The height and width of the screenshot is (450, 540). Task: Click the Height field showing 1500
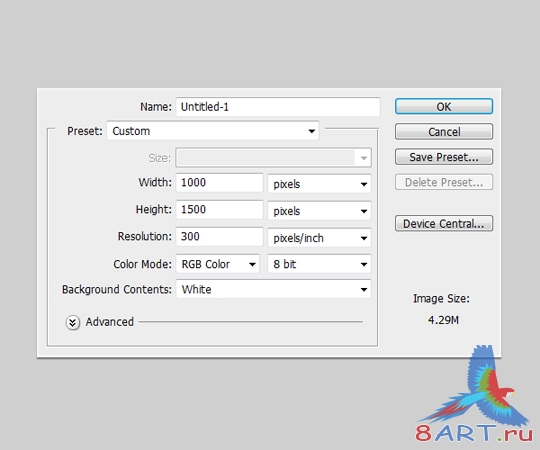[x=219, y=209]
